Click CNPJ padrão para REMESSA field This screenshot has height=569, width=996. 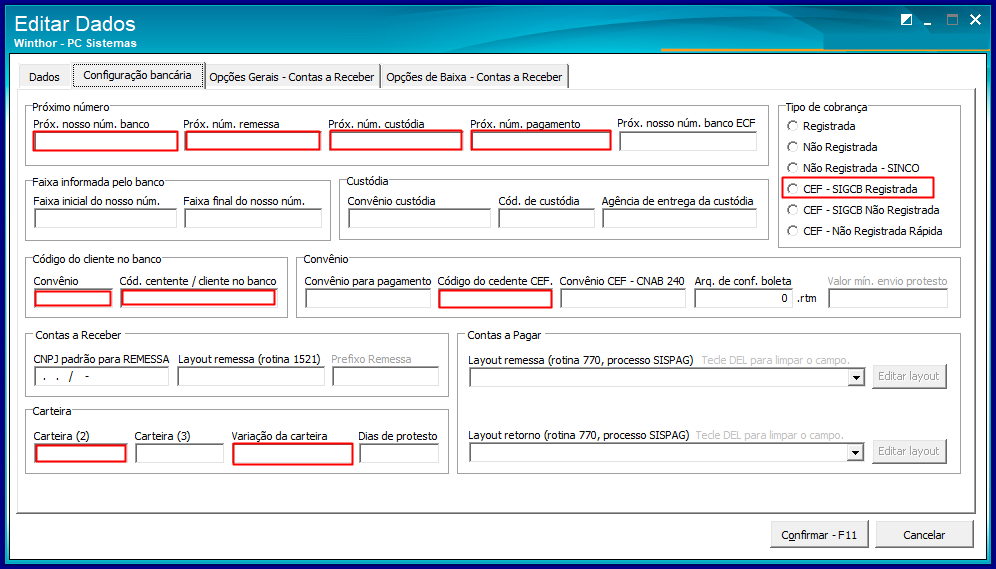coord(101,377)
